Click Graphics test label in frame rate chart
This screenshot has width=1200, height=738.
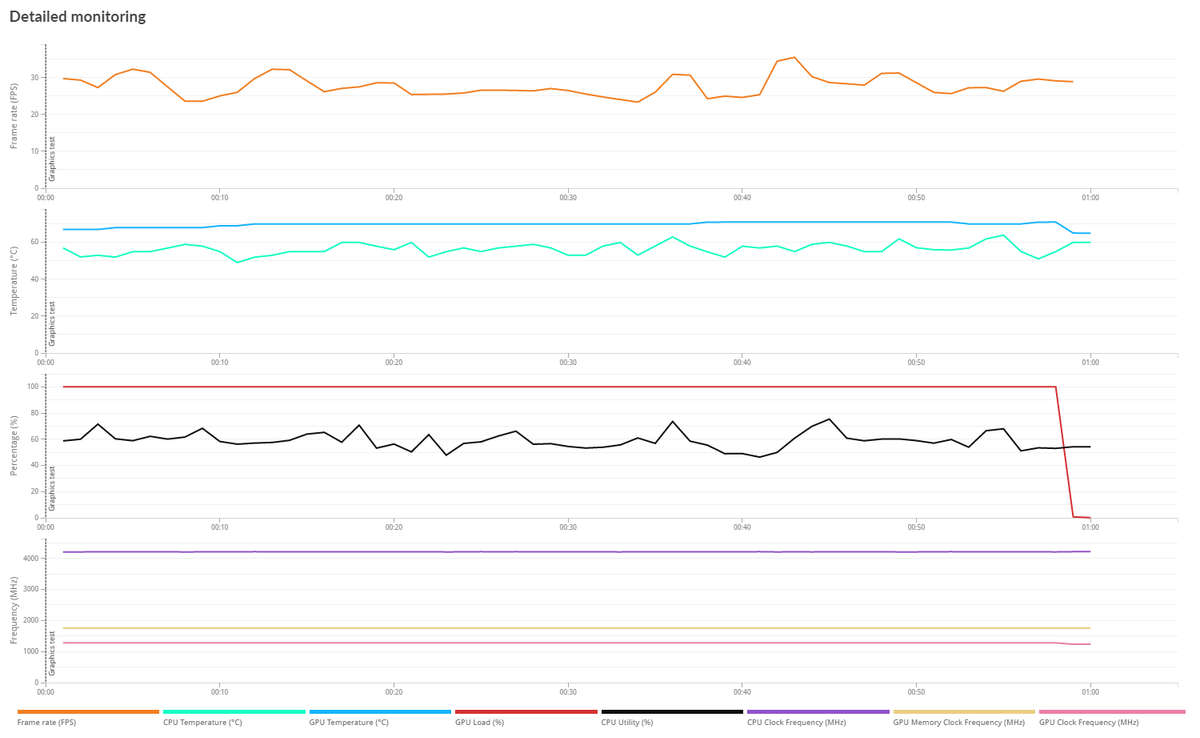click(x=52, y=158)
